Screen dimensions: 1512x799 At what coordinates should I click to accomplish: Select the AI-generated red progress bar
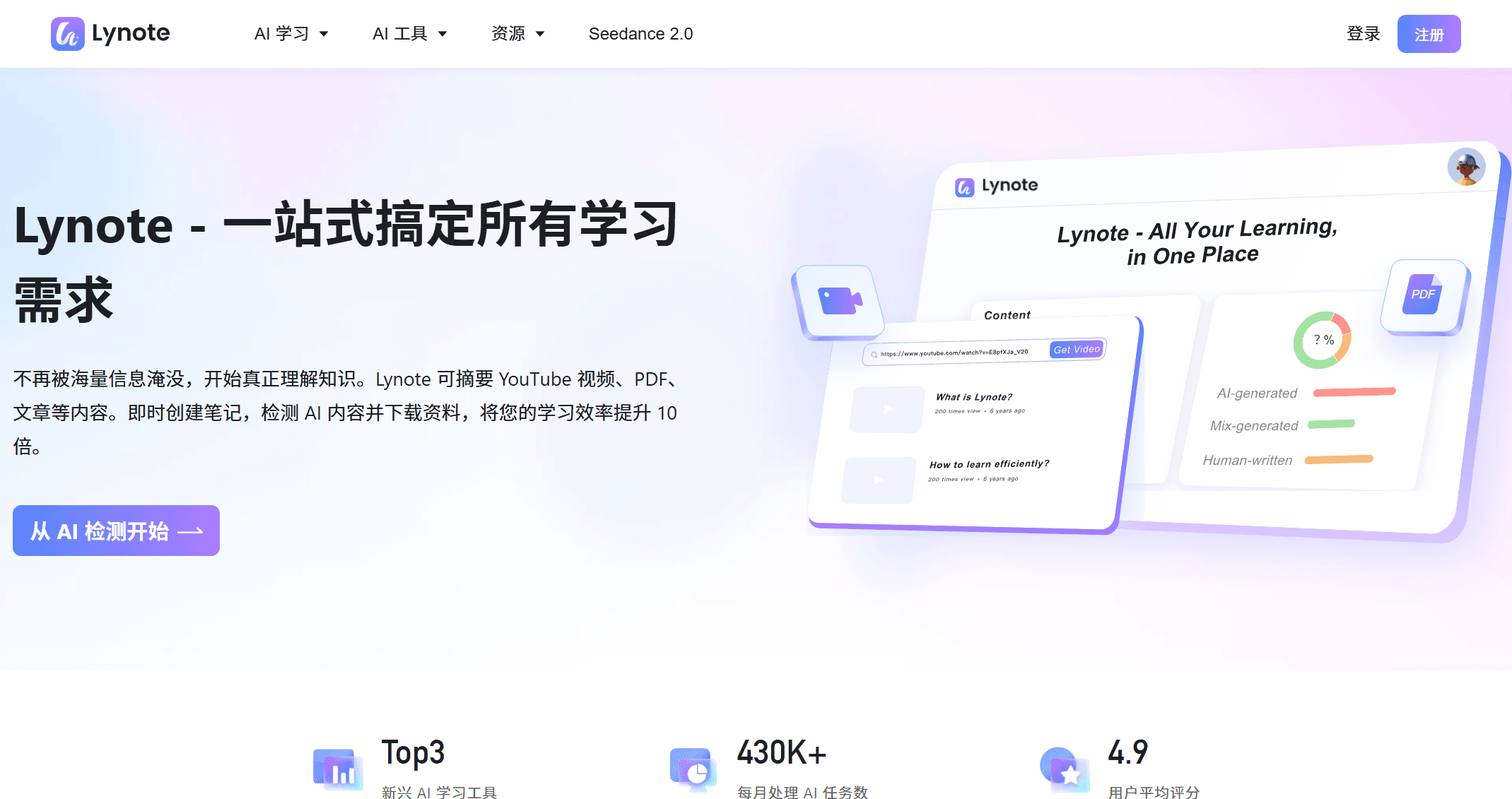pos(1354,391)
